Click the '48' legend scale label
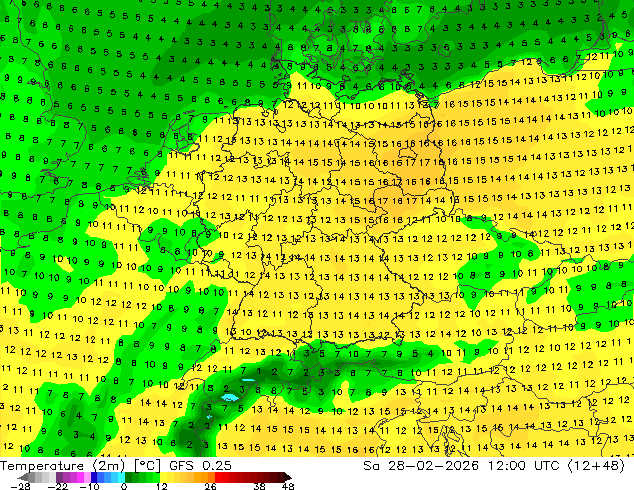This screenshot has width=634, height=490. point(288,486)
